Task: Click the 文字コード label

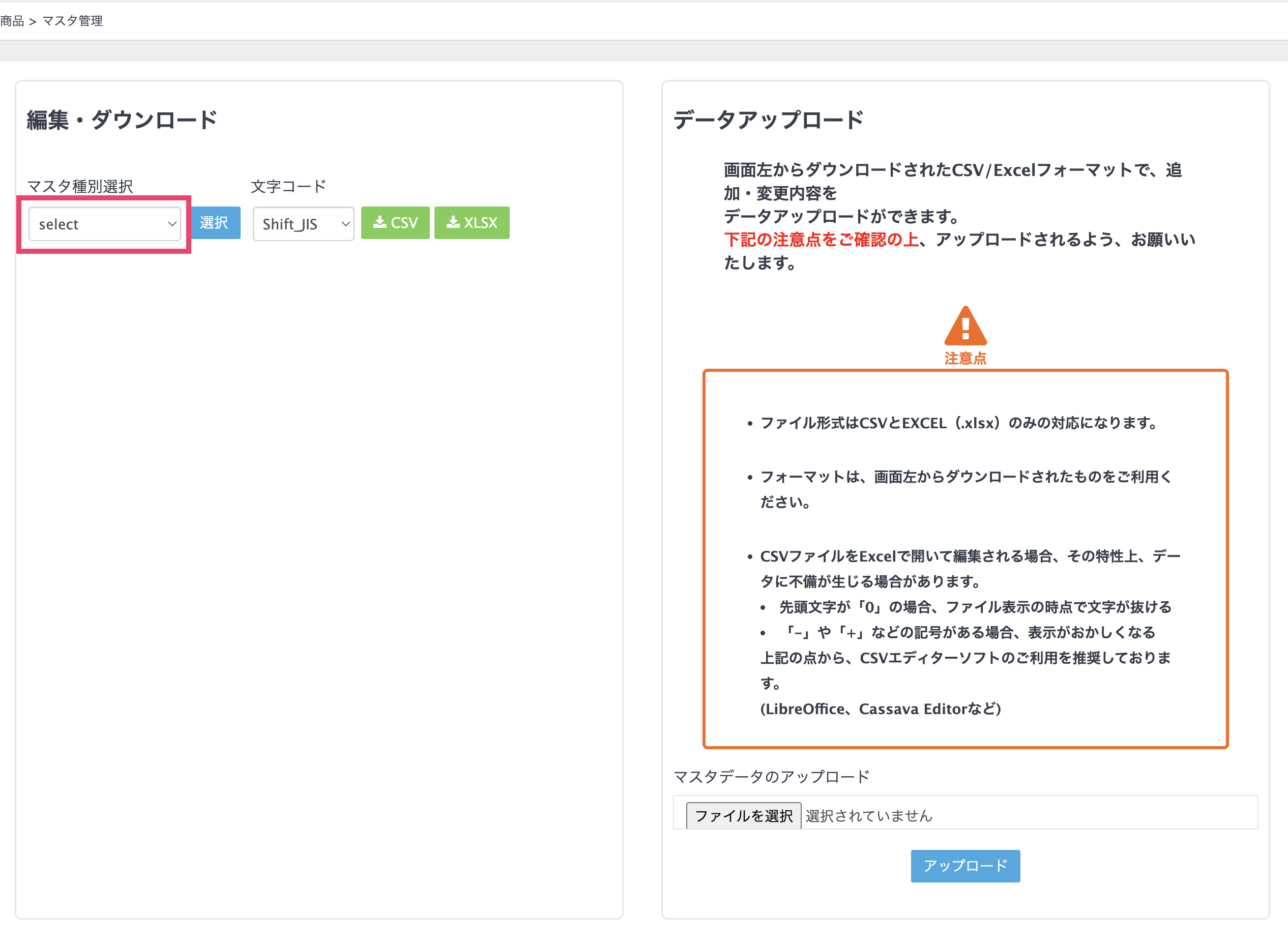Action: 288,187
